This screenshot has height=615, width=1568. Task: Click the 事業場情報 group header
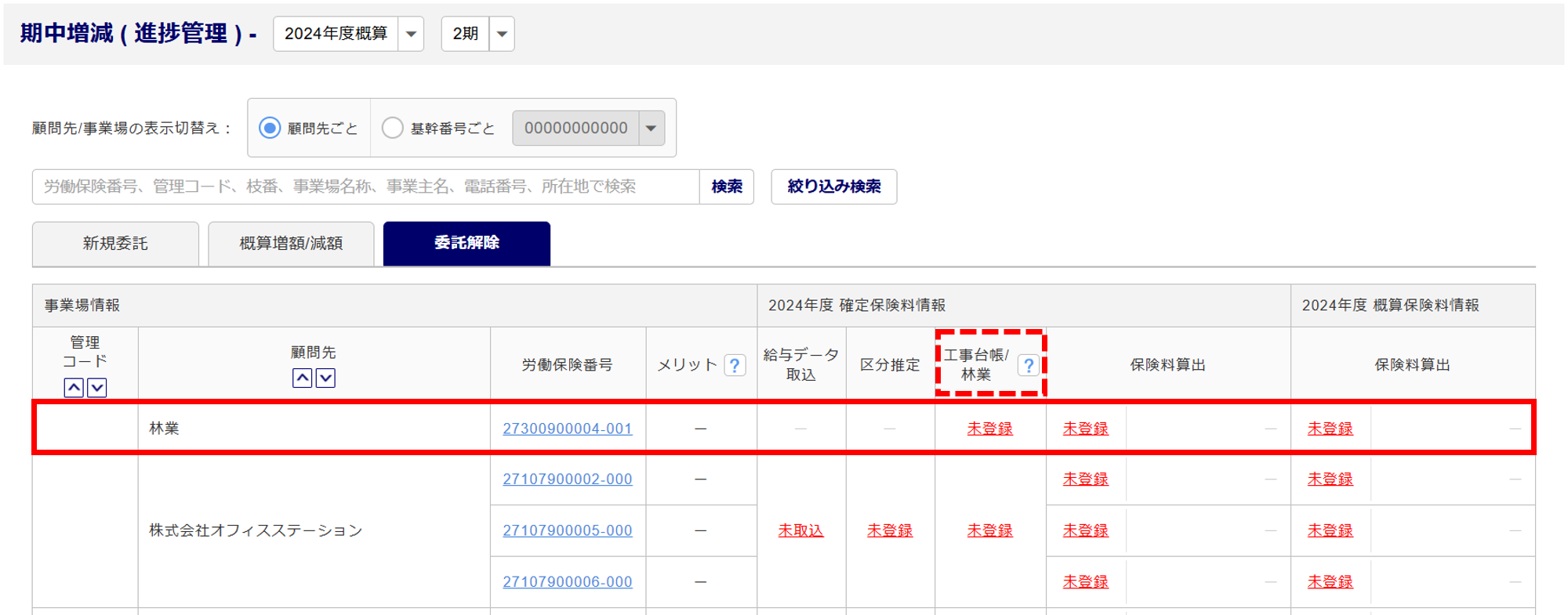pyautogui.click(x=394, y=306)
